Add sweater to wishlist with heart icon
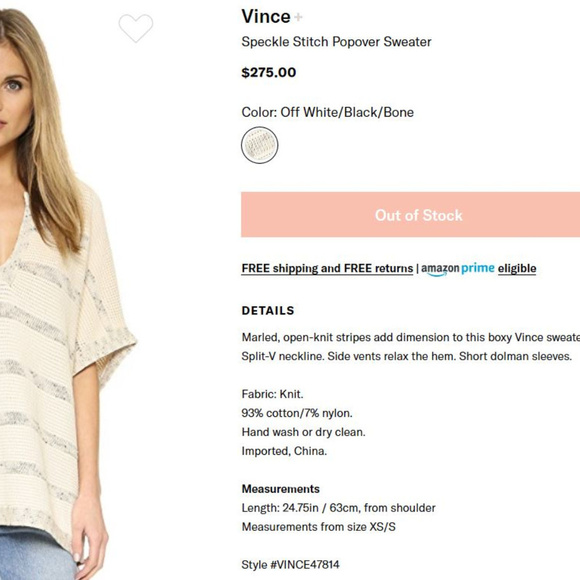Image resolution: width=580 pixels, height=580 pixels. pos(136,28)
